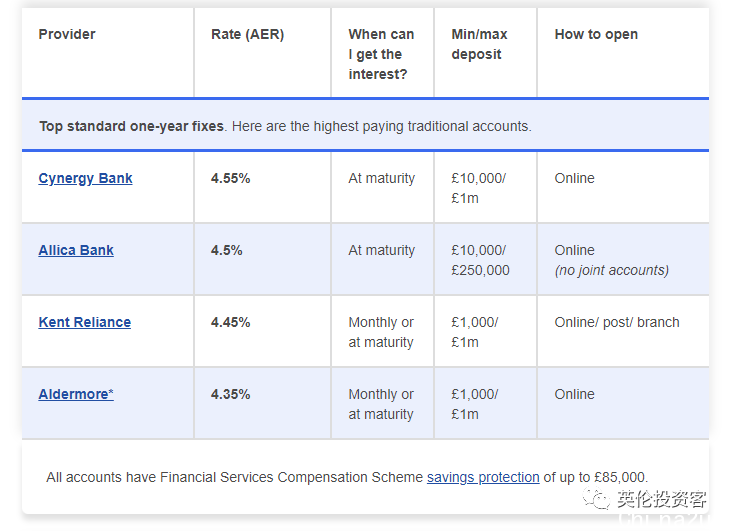Click the Chinese watermark text
The width and height of the screenshot is (730, 531).
662,499
